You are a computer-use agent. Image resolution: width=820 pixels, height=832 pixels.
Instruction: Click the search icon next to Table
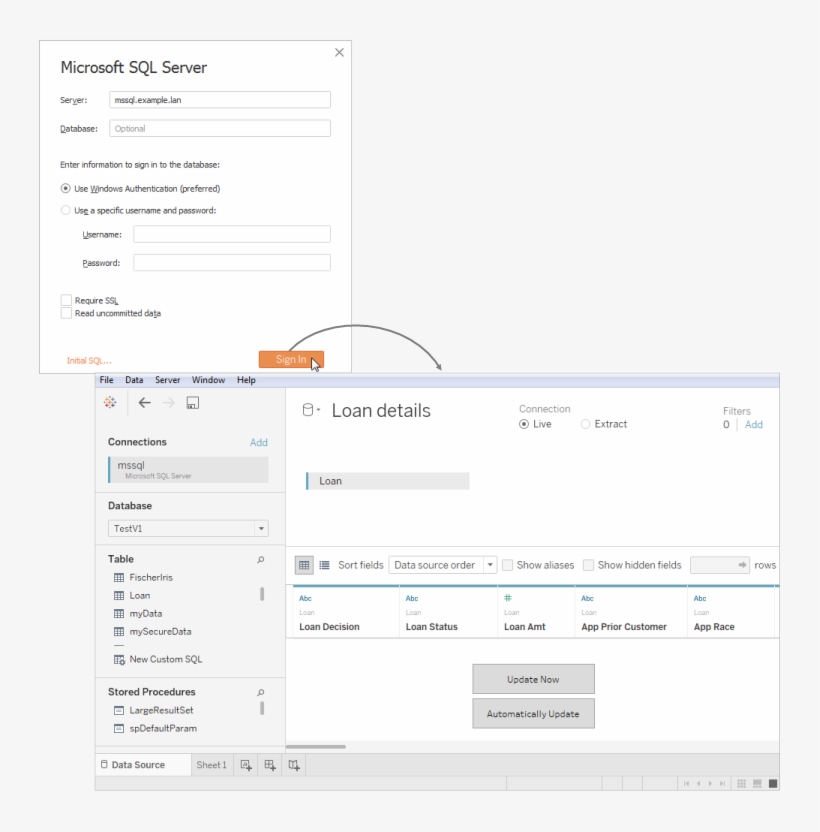(261, 560)
